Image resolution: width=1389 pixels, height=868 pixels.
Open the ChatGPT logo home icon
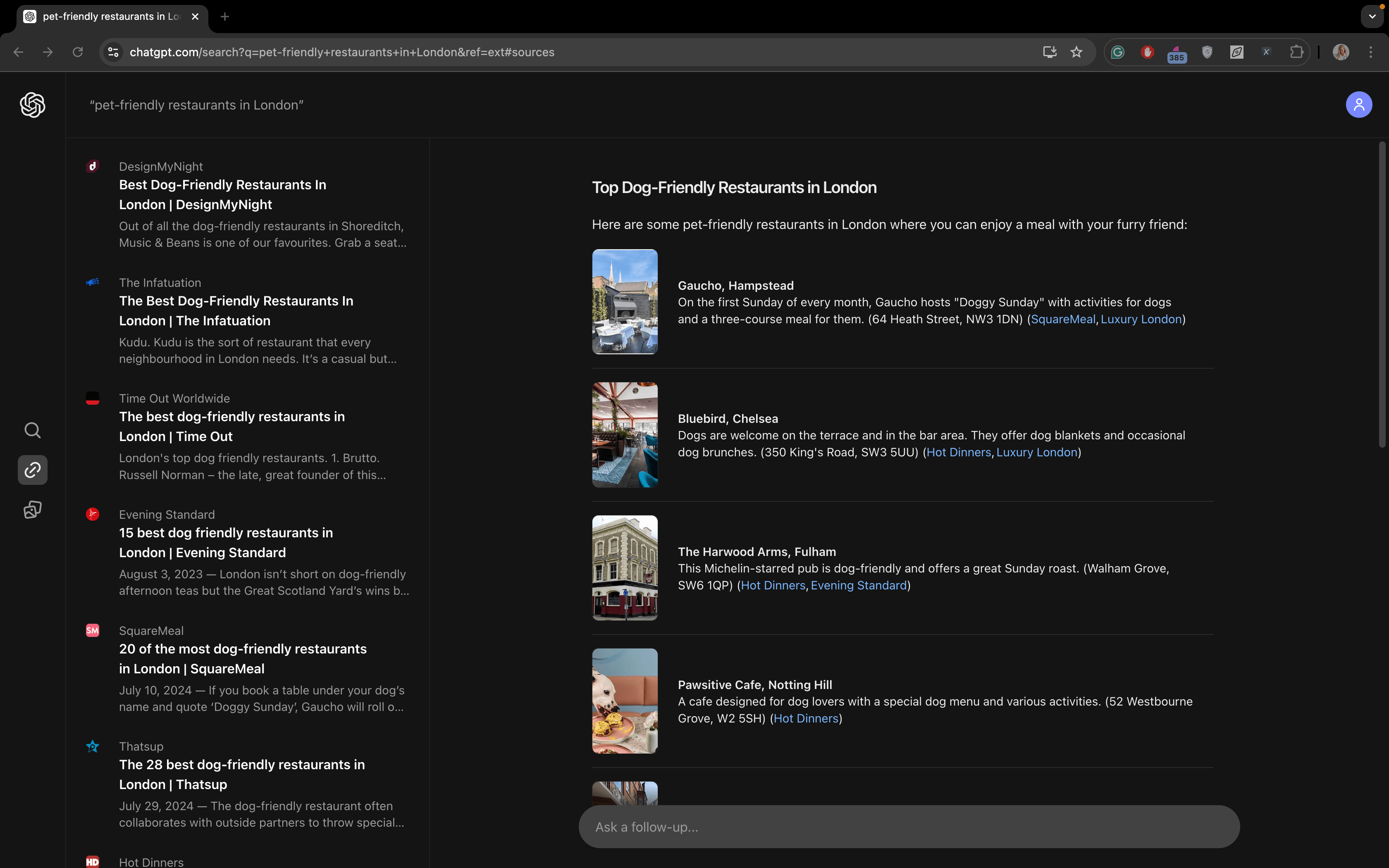pos(33,105)
